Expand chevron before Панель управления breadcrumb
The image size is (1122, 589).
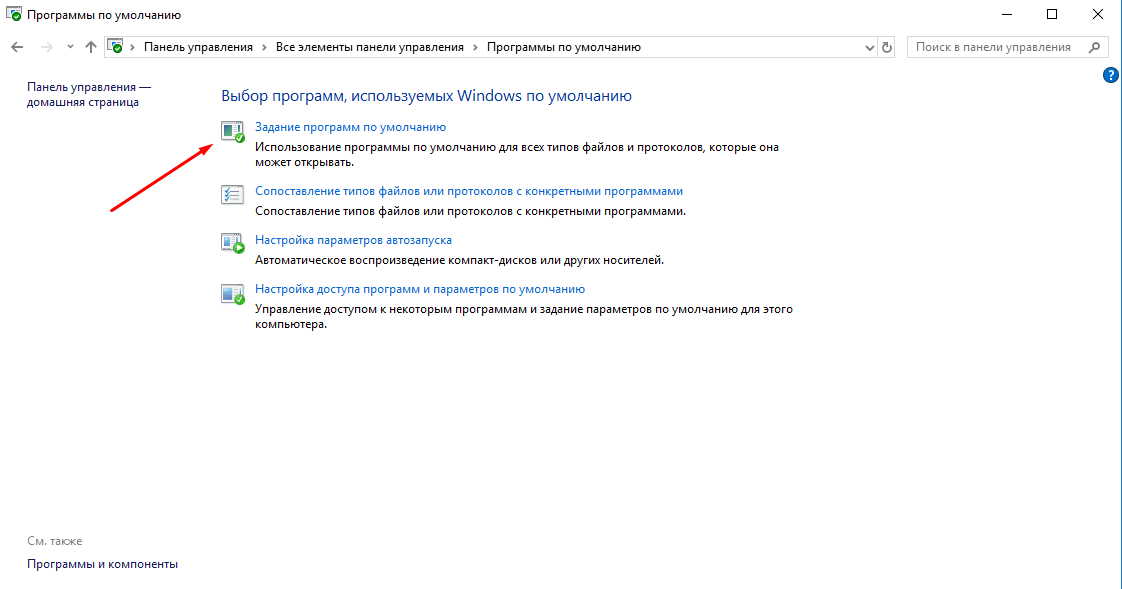132,47
